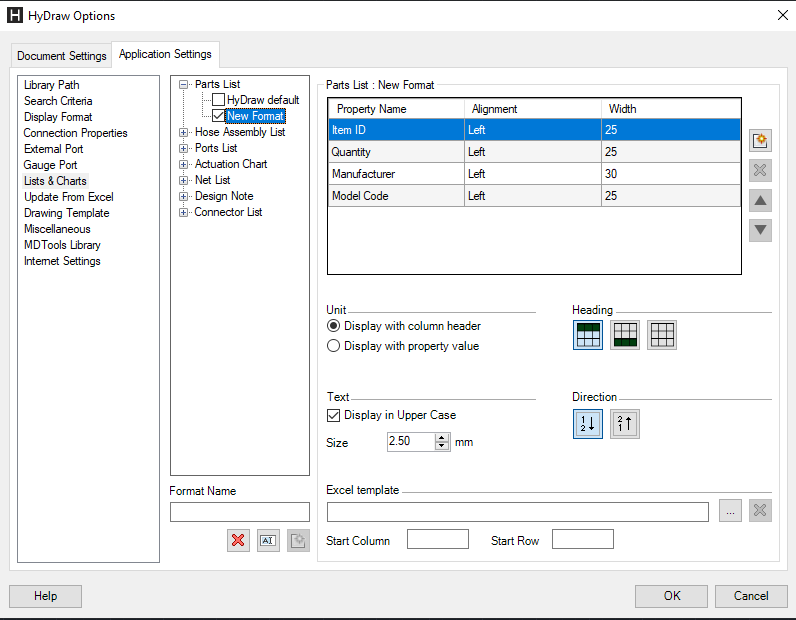The height and width of the screenshot is (620, 796).
Task: Open Update From Excel settings
Action: 69,197
